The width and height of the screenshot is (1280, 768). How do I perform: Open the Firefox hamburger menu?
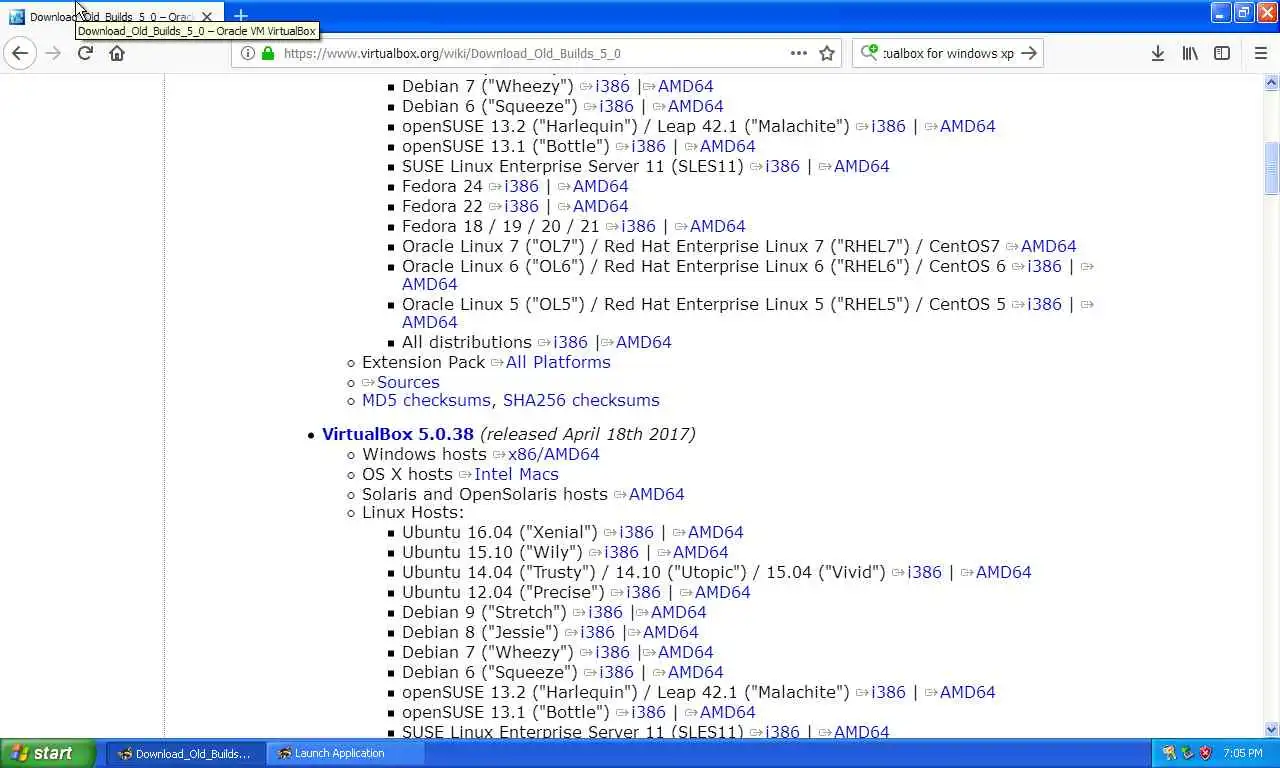[x=1260, y=53]
